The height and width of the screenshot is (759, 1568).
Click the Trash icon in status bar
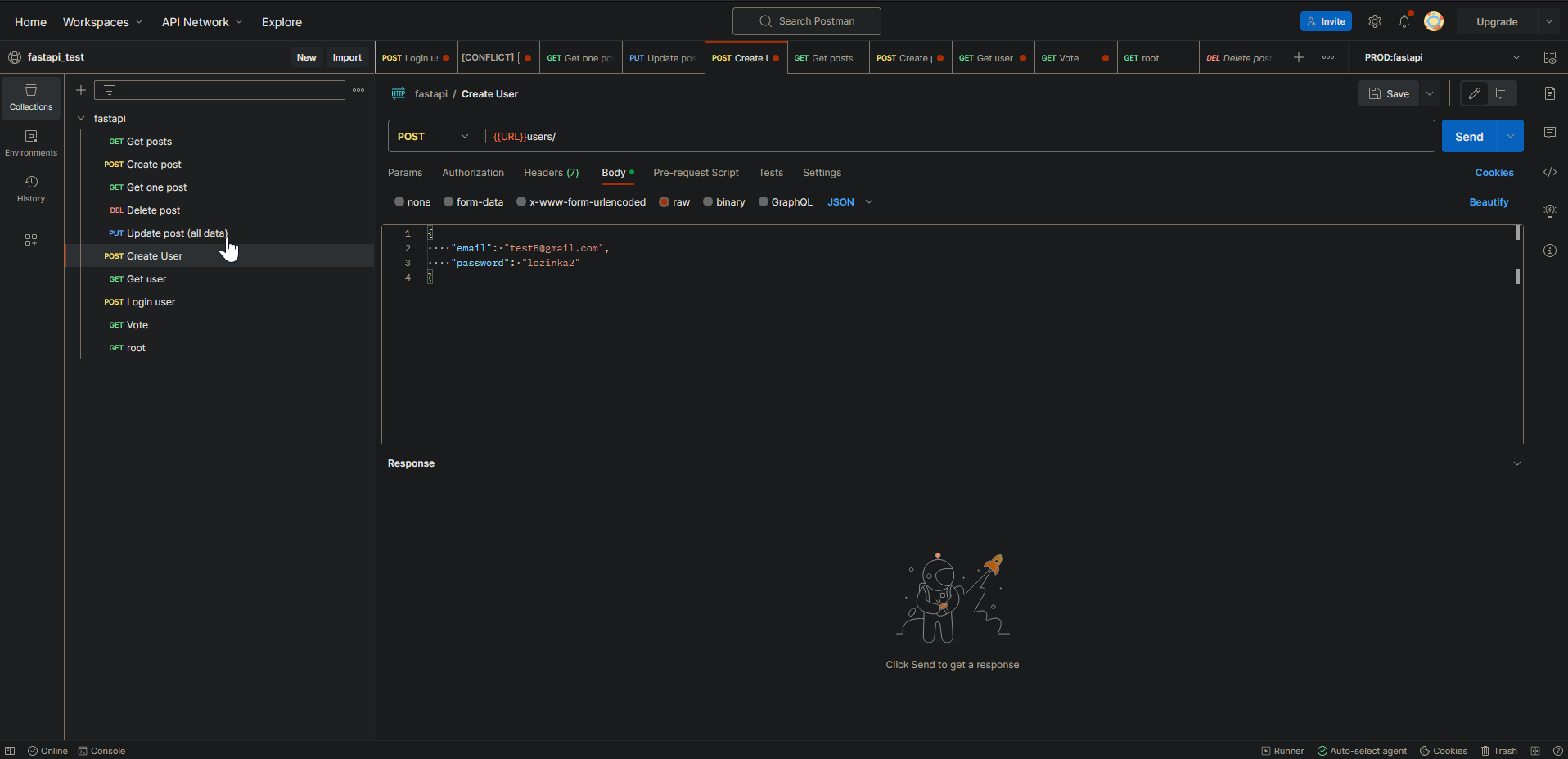click(1499, 750)
